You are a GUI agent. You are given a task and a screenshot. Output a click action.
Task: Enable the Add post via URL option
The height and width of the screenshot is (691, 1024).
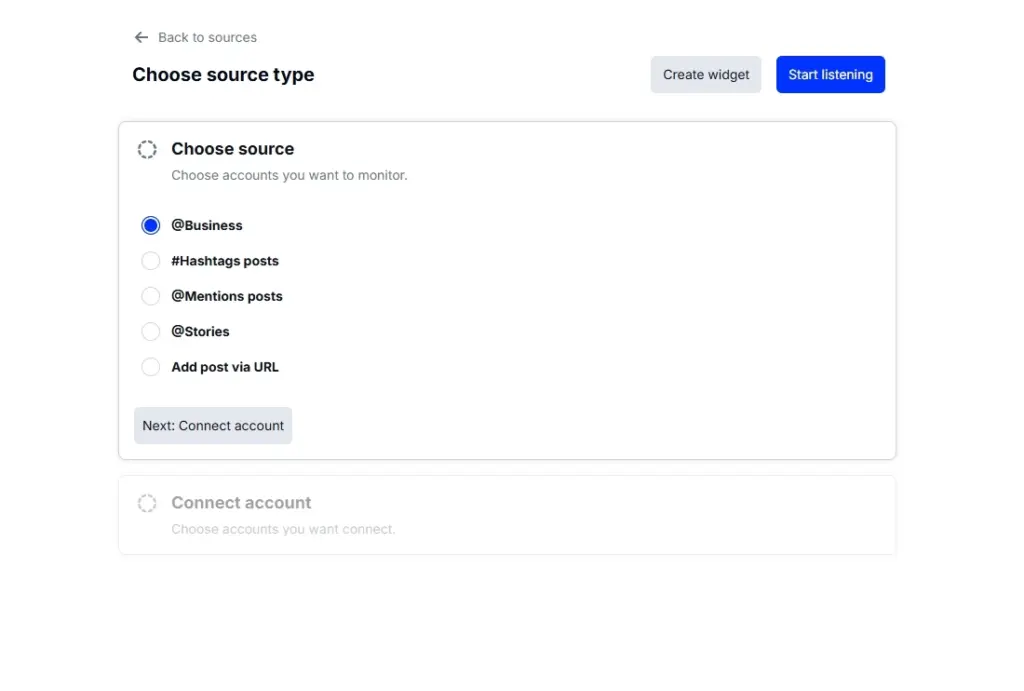[150, 367]
